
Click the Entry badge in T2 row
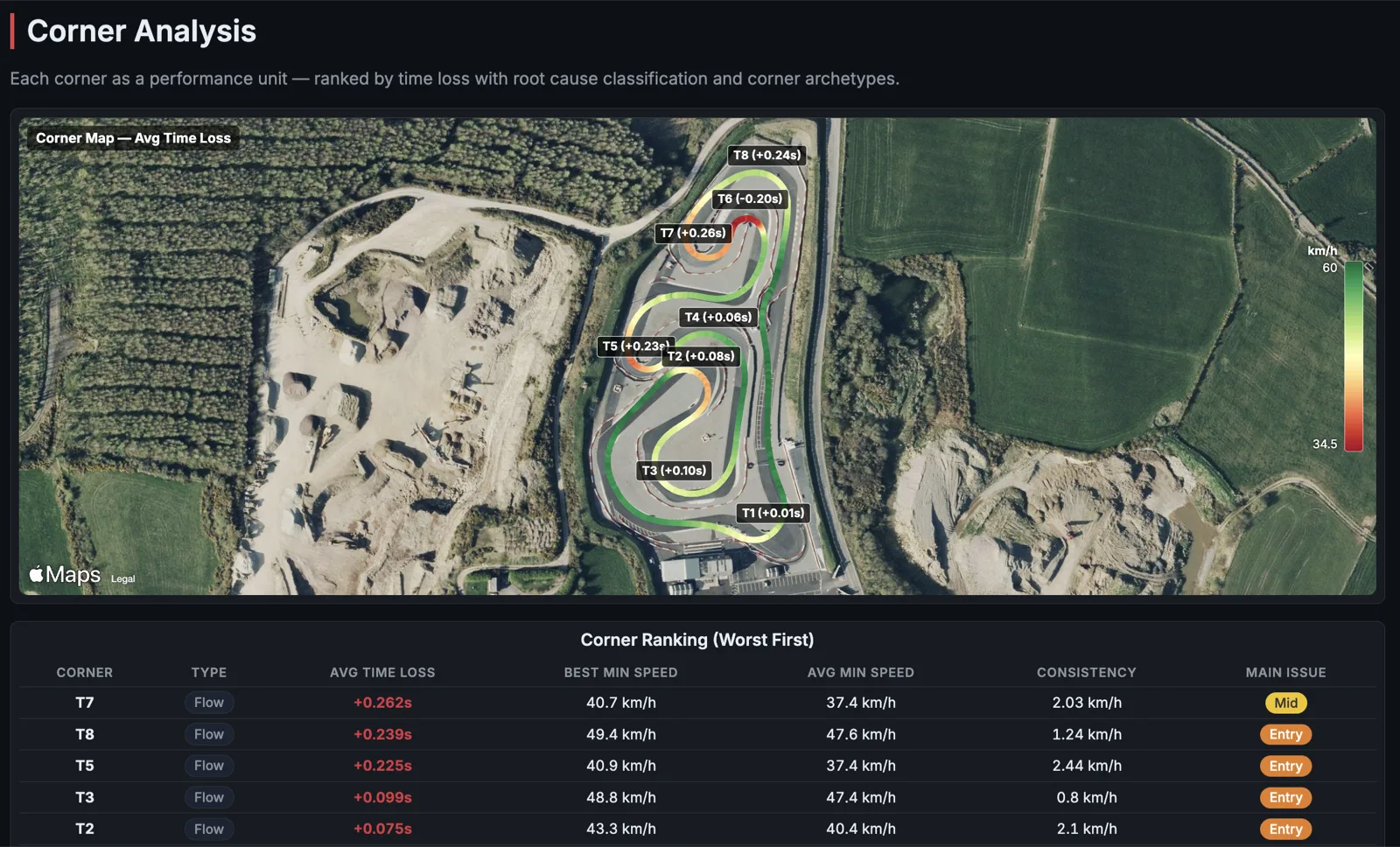pos(1285,829)
